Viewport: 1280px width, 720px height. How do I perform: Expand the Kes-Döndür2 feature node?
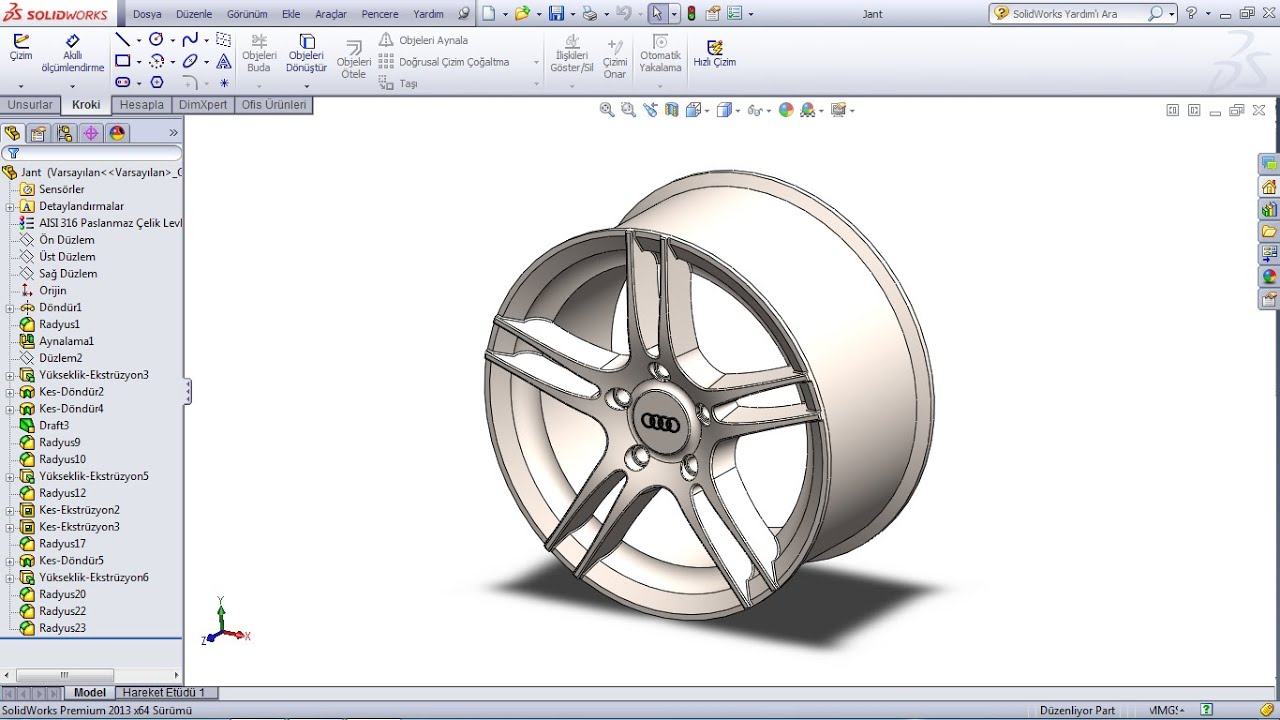coord(10,393)
